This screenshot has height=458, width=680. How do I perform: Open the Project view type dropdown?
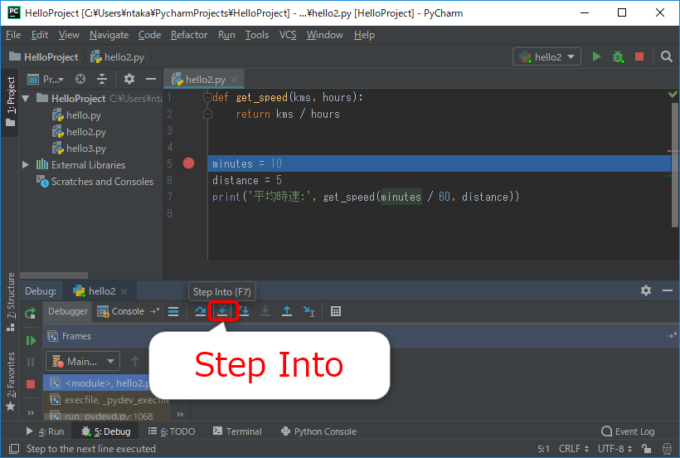[46, 79]
